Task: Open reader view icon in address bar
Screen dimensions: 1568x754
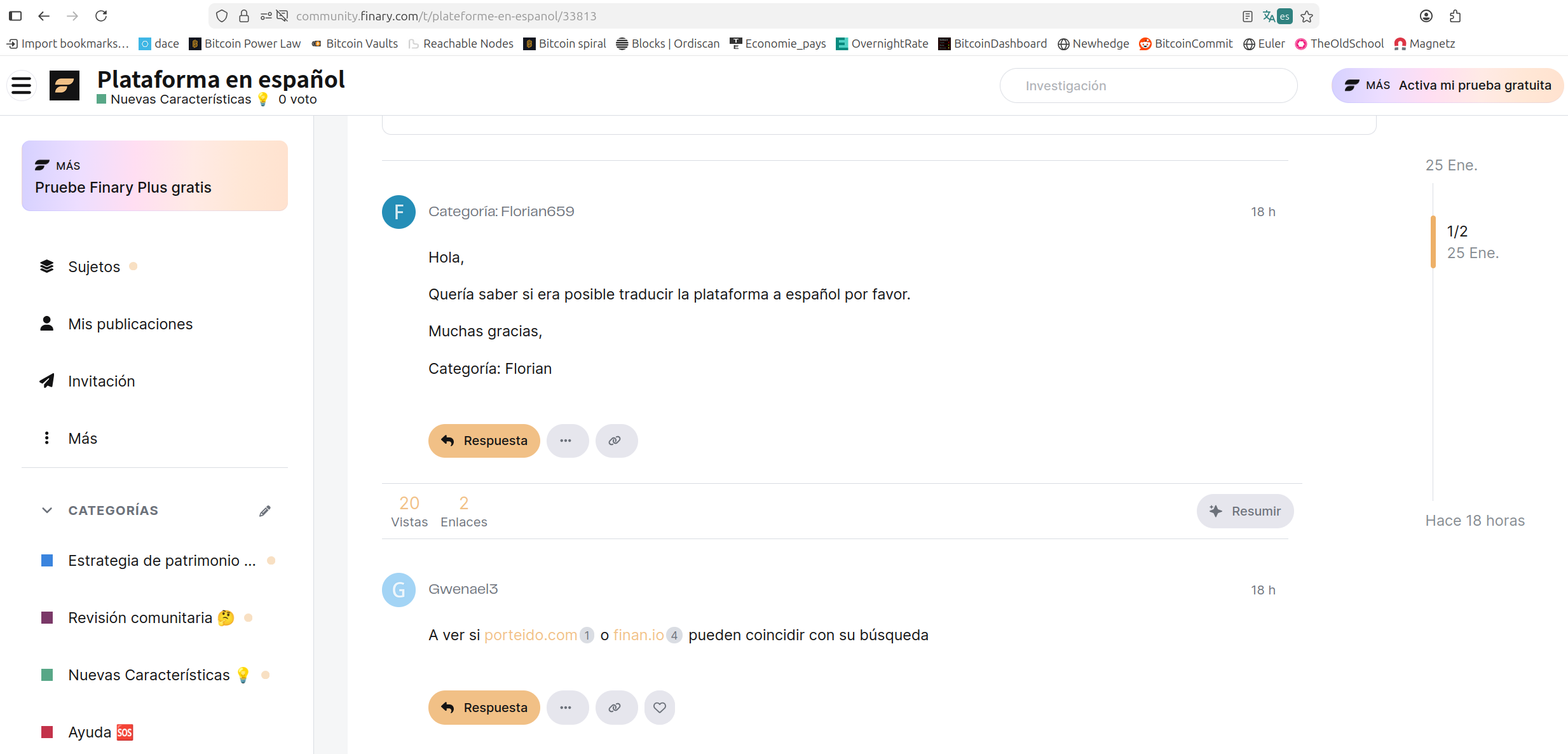Action: [x=1247, y=17]
